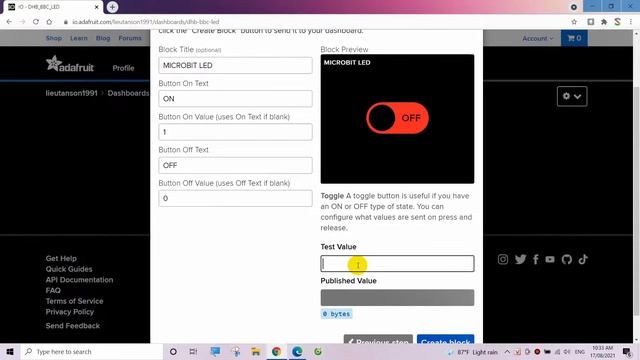
Task: Bookmark this page with star icon
Action: coord(574,22)
